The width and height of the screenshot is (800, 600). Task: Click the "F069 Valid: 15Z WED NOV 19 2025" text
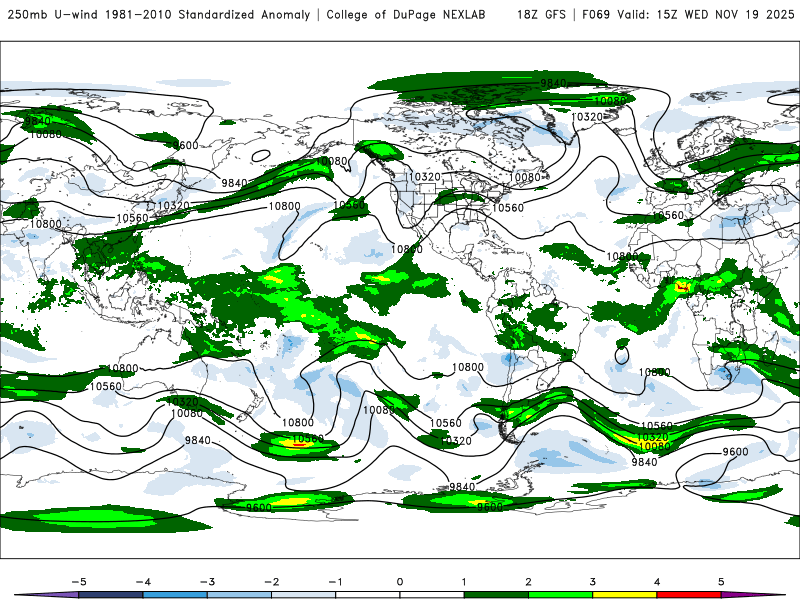pyautogui.click(x=688, y=15)
